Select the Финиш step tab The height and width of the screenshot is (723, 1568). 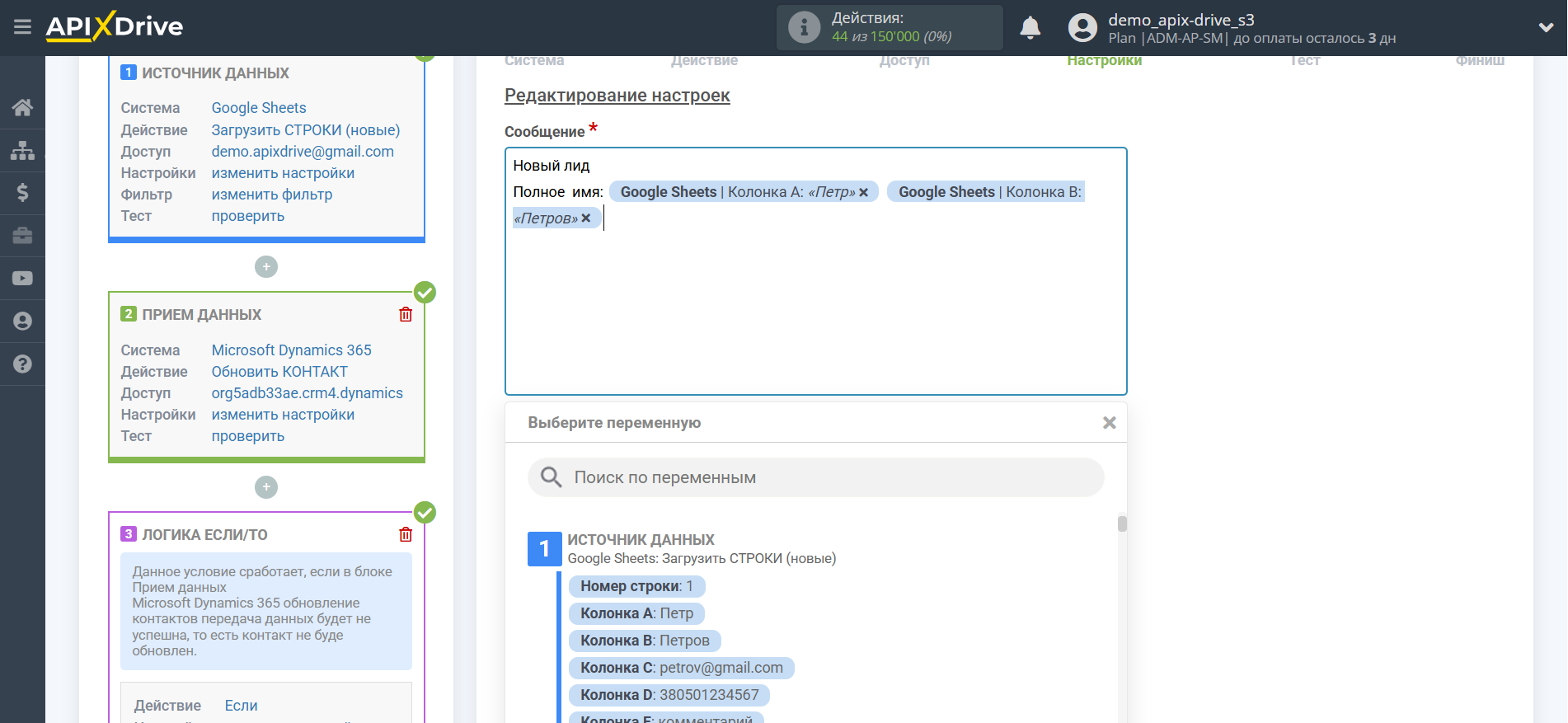(x=1480, y=61)
